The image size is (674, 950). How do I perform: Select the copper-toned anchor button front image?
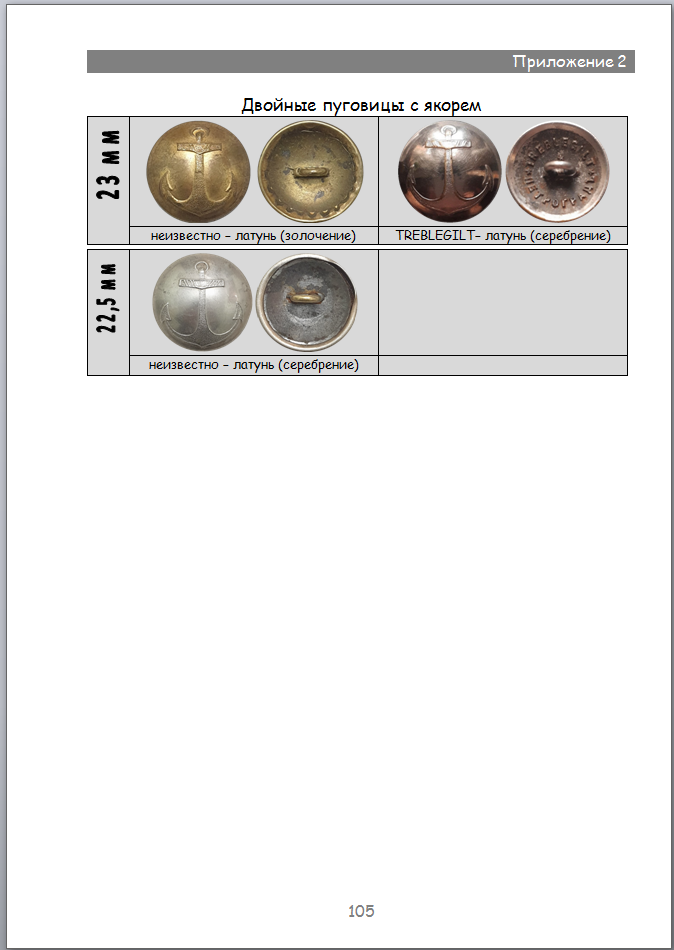[x=450, y=172]
